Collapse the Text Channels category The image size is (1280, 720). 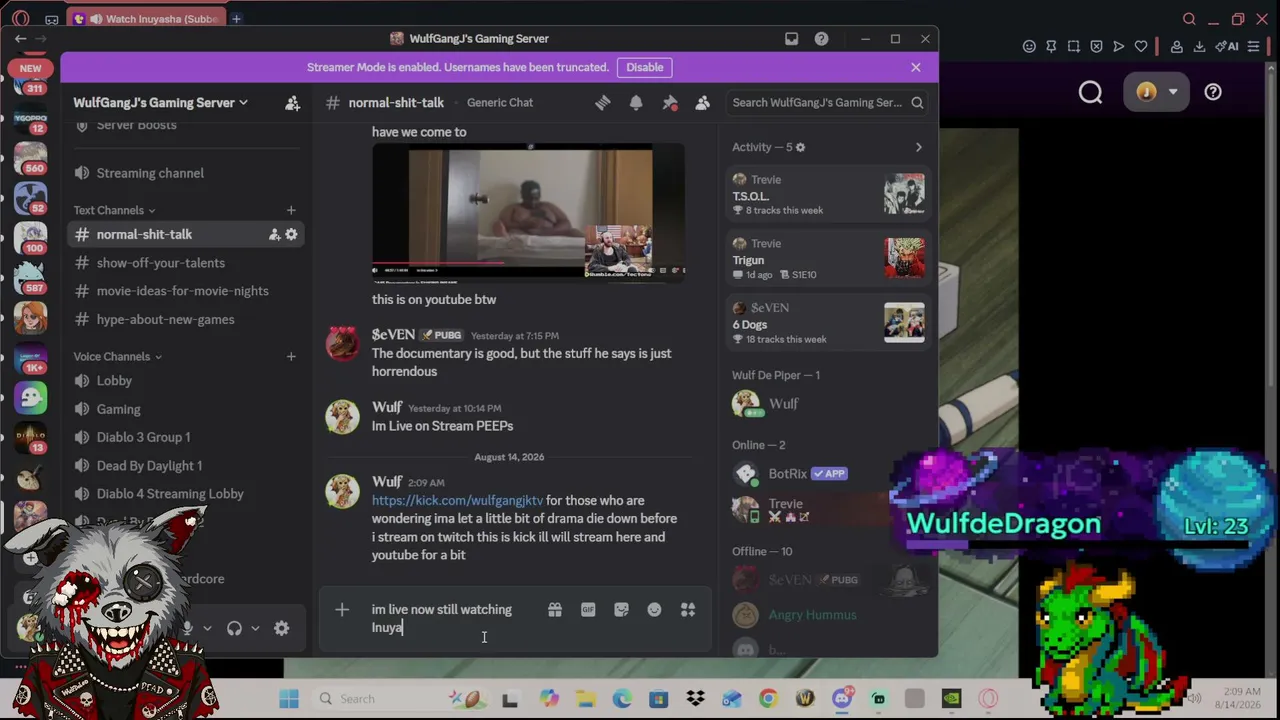coord(114,210)
